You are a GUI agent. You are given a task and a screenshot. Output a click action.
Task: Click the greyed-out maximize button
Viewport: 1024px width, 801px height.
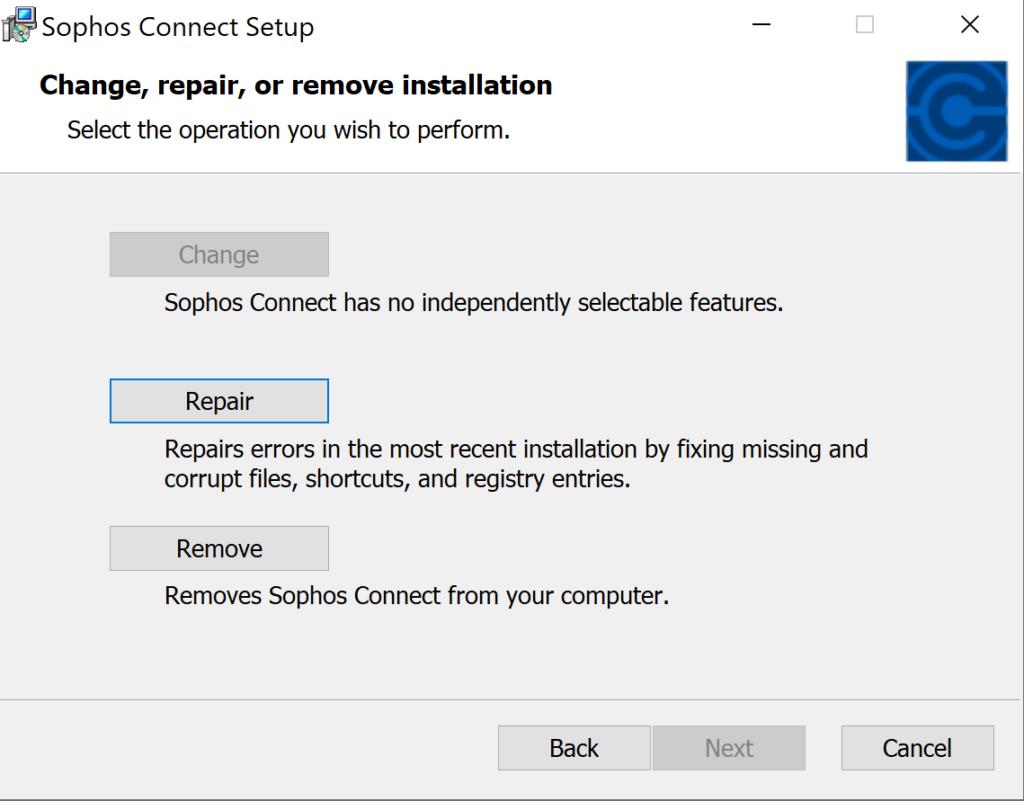pyautogui.click(x=865, y=26)
